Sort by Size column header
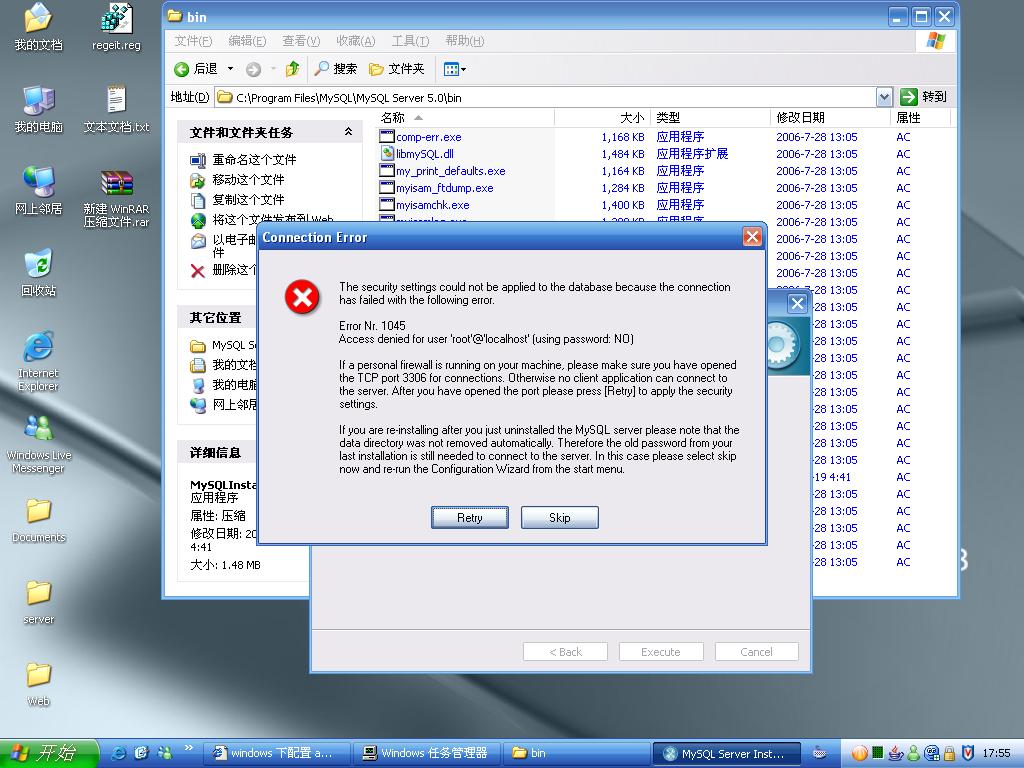This screenshot has width=1024, height=768. click(x=602, y=118)
